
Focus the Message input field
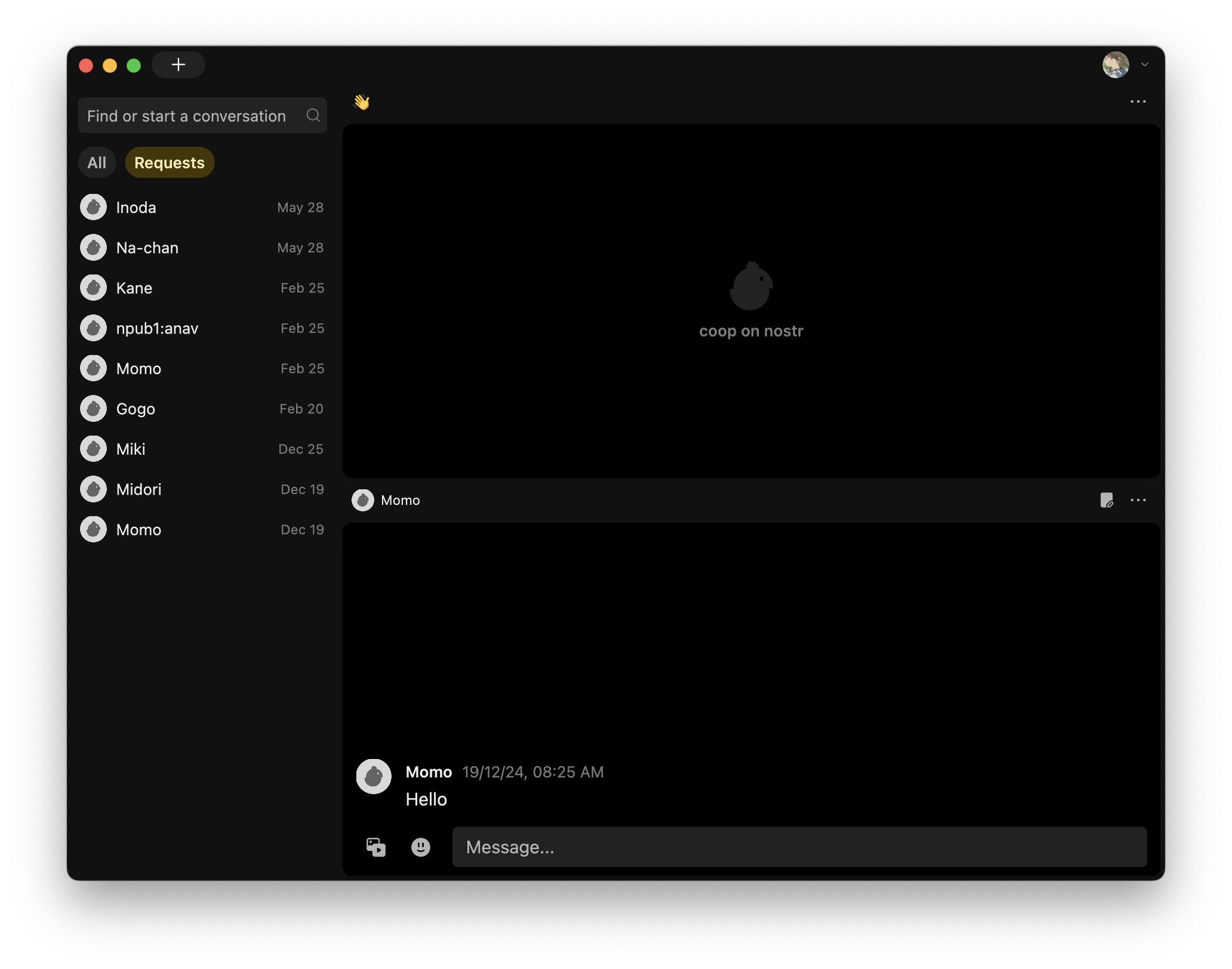point(799,847)
